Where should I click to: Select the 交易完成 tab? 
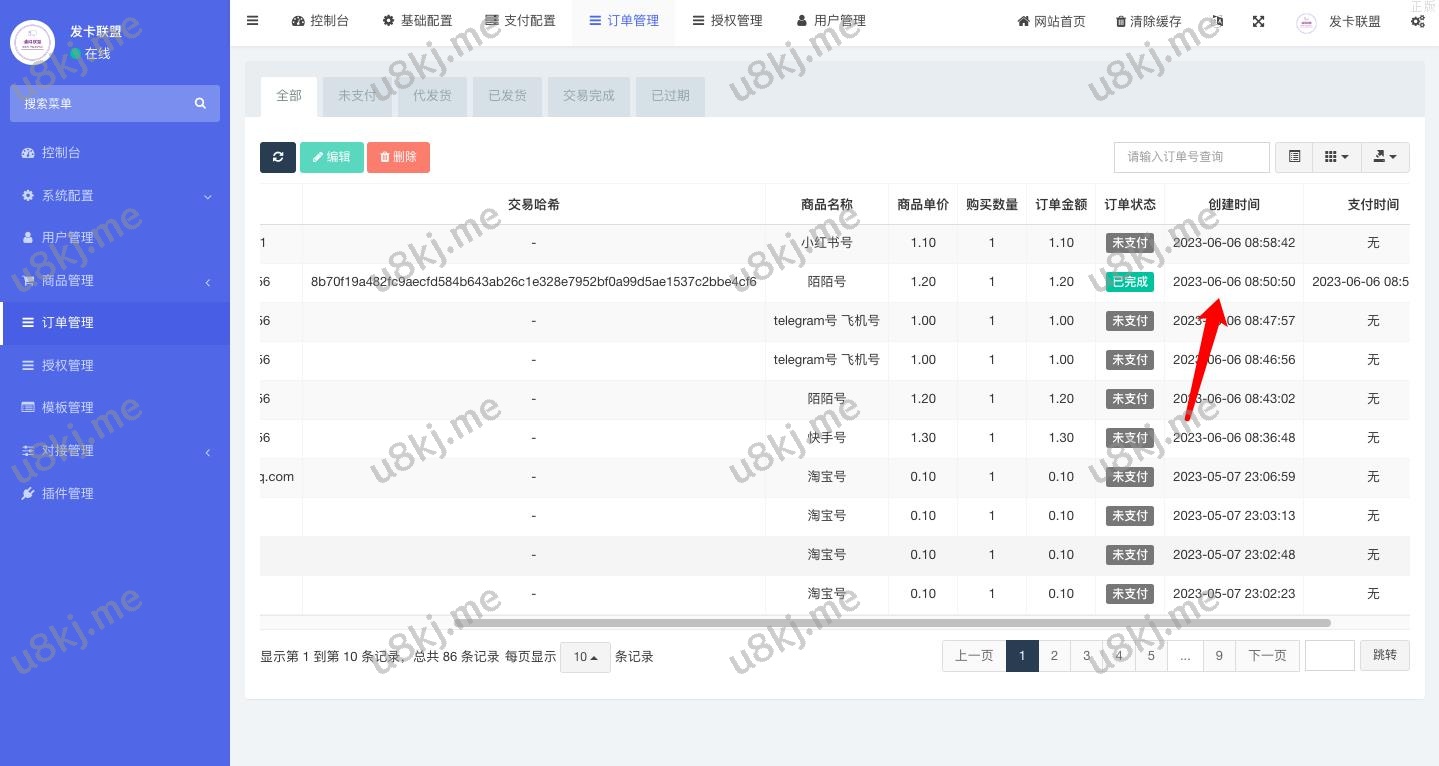coord(588,96)
